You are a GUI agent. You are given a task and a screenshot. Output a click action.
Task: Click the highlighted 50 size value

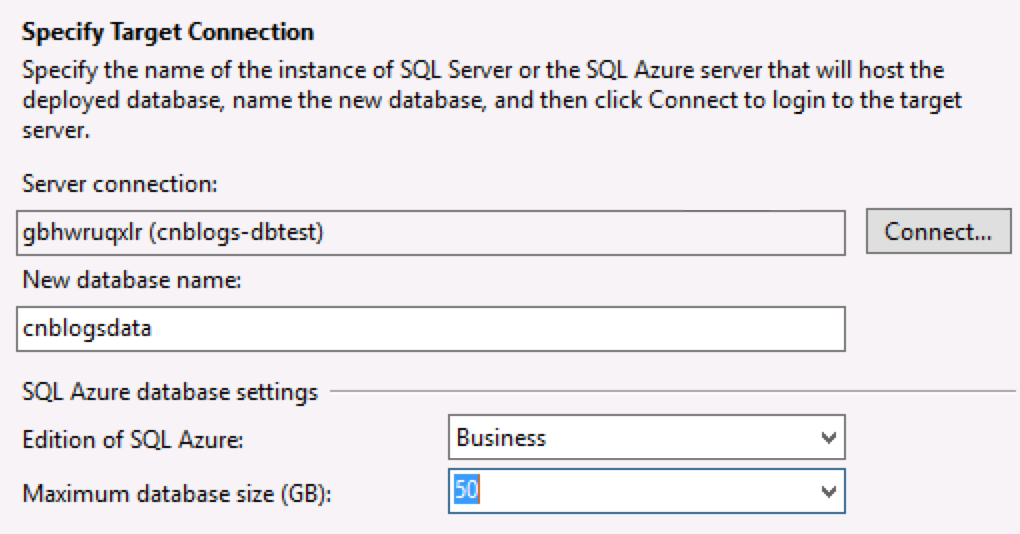(x=466, y=491)
